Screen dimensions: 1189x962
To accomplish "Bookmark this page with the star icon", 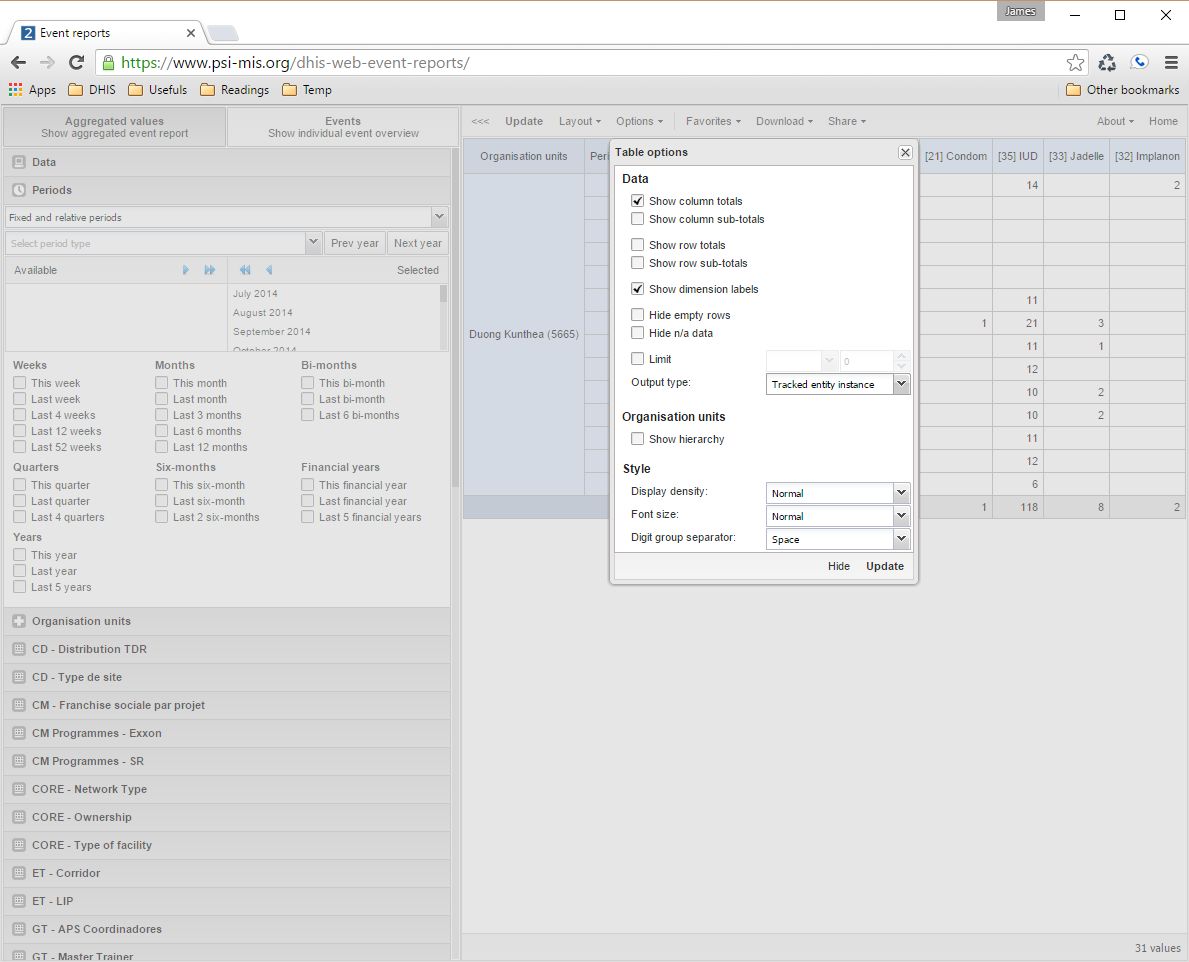I will click(1075, 63).
